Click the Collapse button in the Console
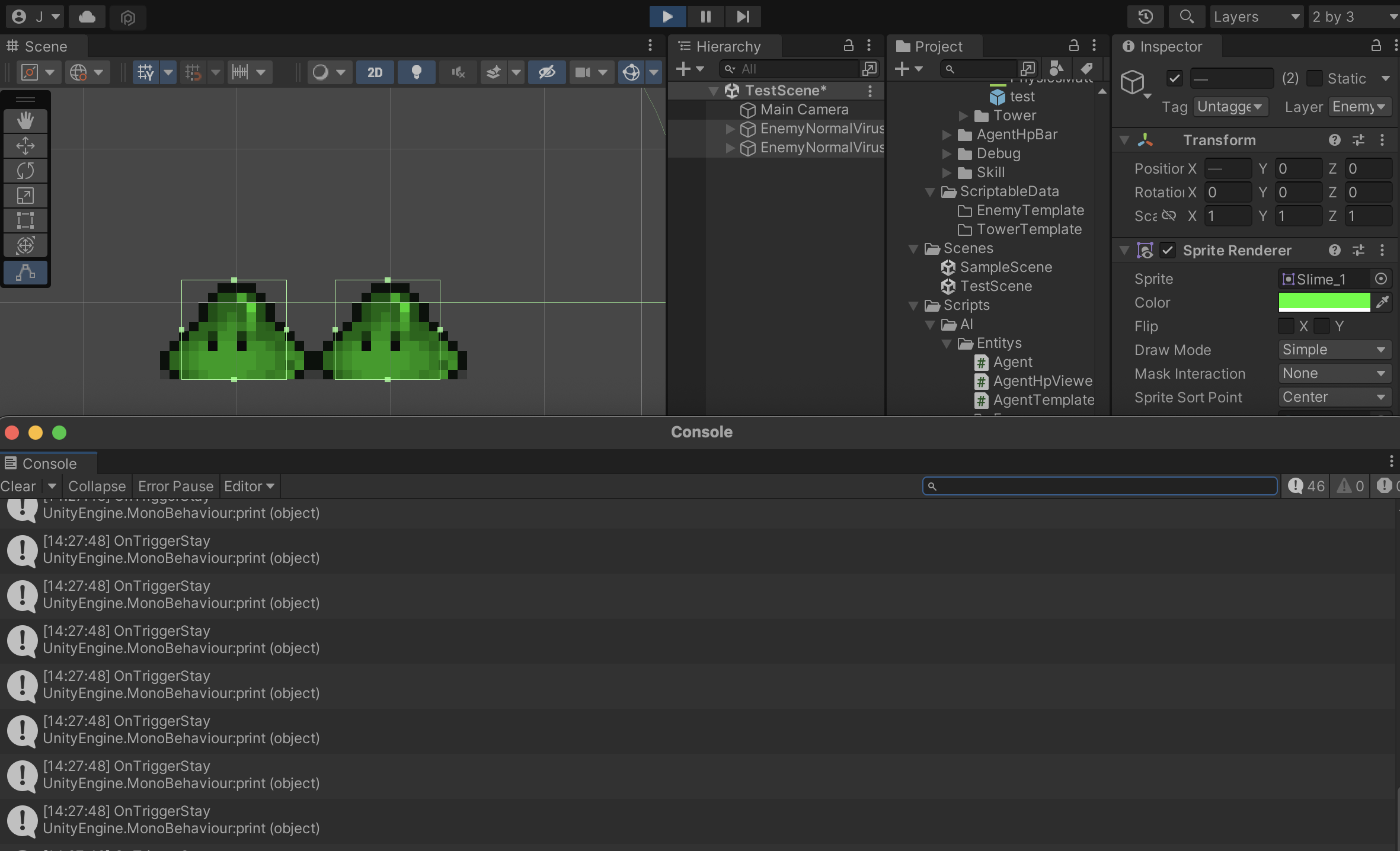This screenshot has width=1400, height=851. tap(97, 485)
